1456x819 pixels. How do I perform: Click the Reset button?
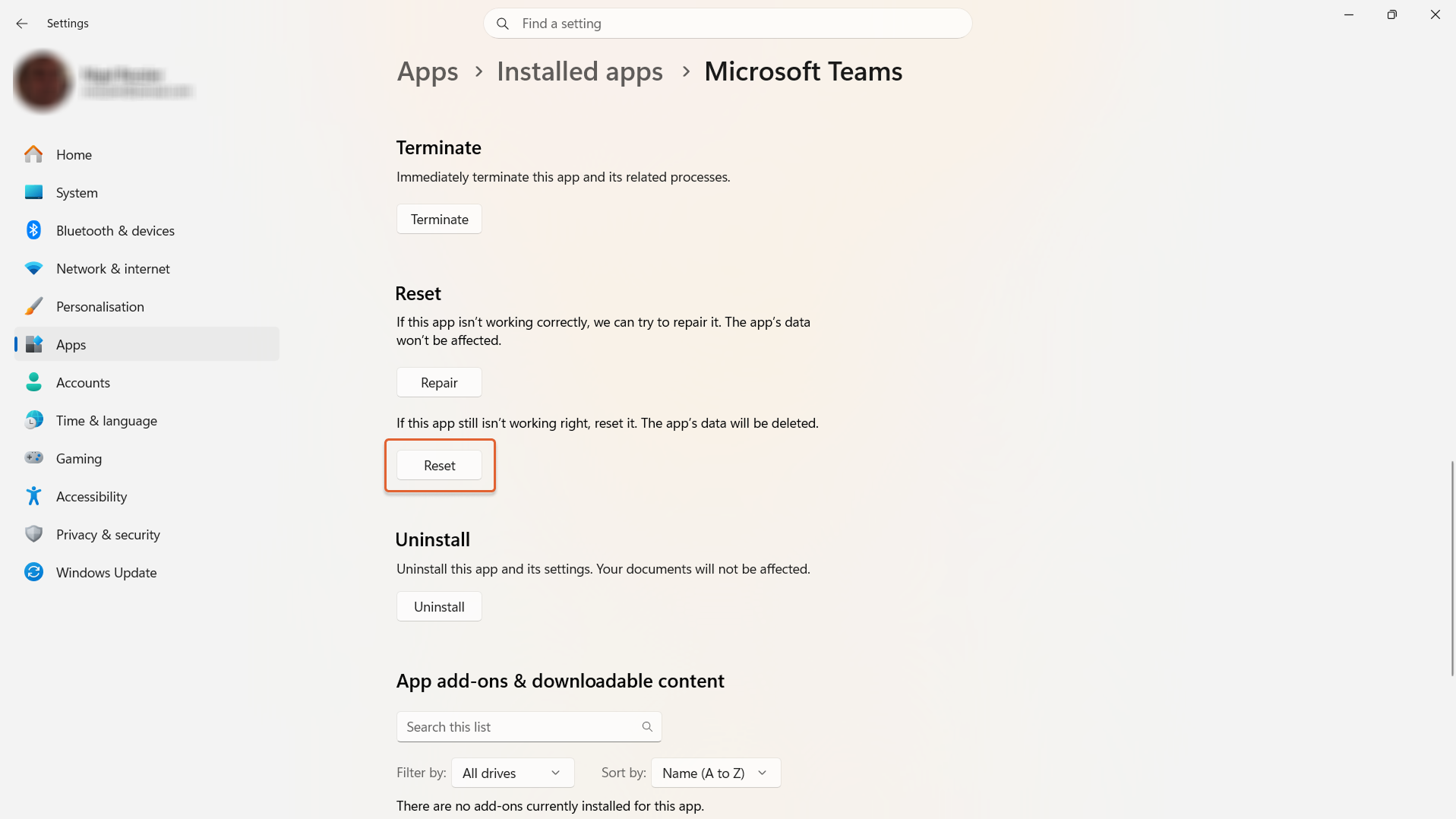[x=439, y=465]
